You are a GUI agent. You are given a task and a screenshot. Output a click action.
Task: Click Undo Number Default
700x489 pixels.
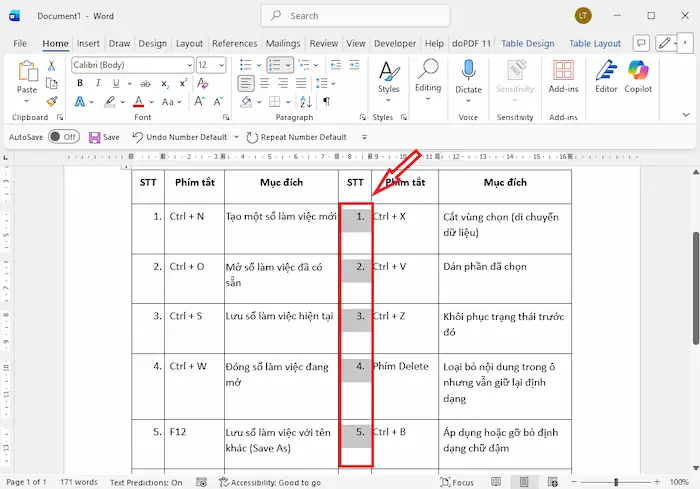pyautogui.click(x=180, y=137)
